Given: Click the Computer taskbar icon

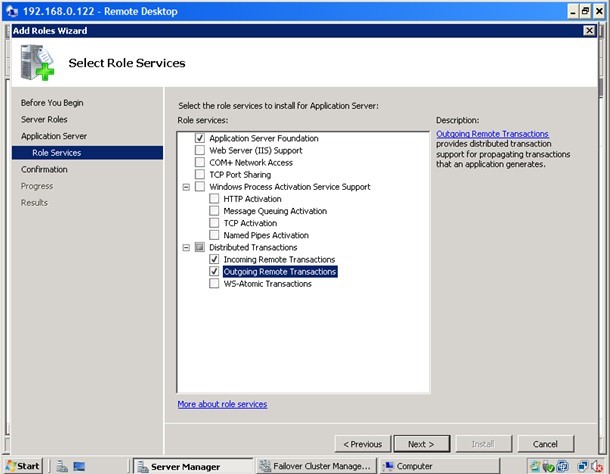Looking at the screenshot, I should click(x=388, y=466).
